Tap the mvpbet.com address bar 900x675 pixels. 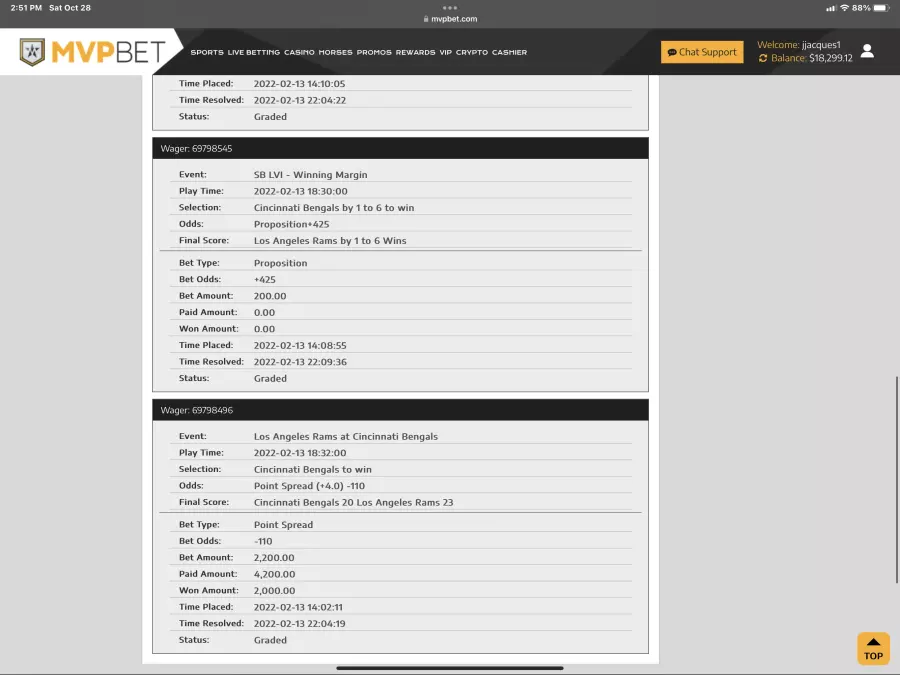450,19
